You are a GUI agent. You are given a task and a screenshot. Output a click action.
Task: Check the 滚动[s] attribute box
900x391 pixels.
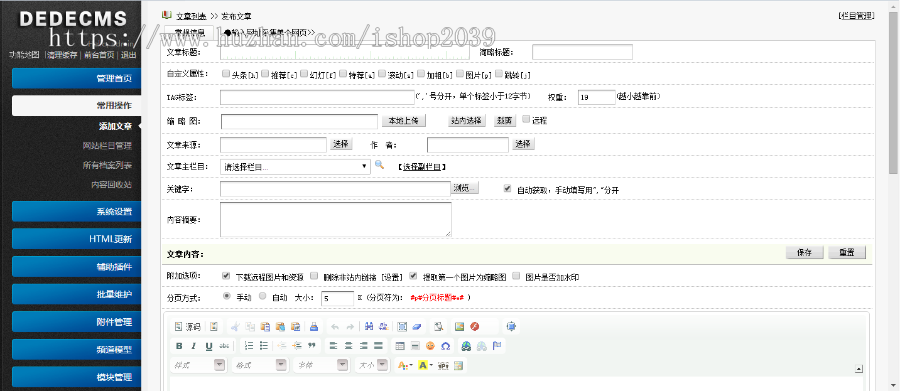(x=382, y=73)
